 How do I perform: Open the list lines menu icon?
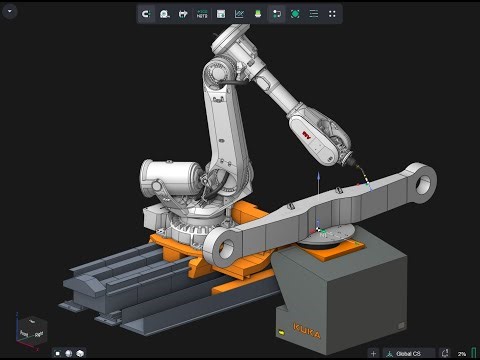pyautogui.click(x=314, y=14)
